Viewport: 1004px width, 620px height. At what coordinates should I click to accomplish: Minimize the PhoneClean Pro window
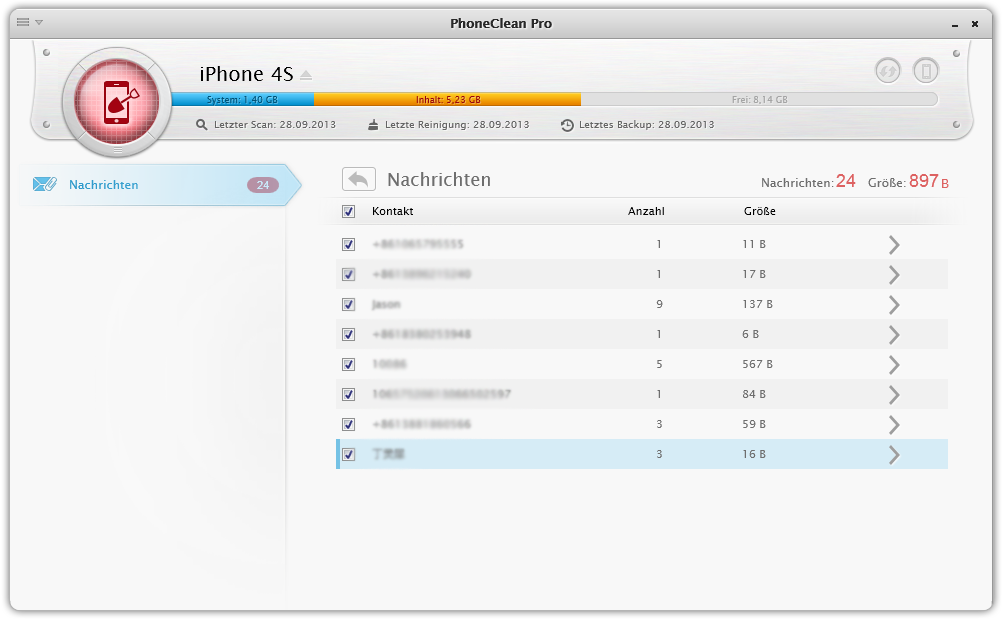point(955,24)
